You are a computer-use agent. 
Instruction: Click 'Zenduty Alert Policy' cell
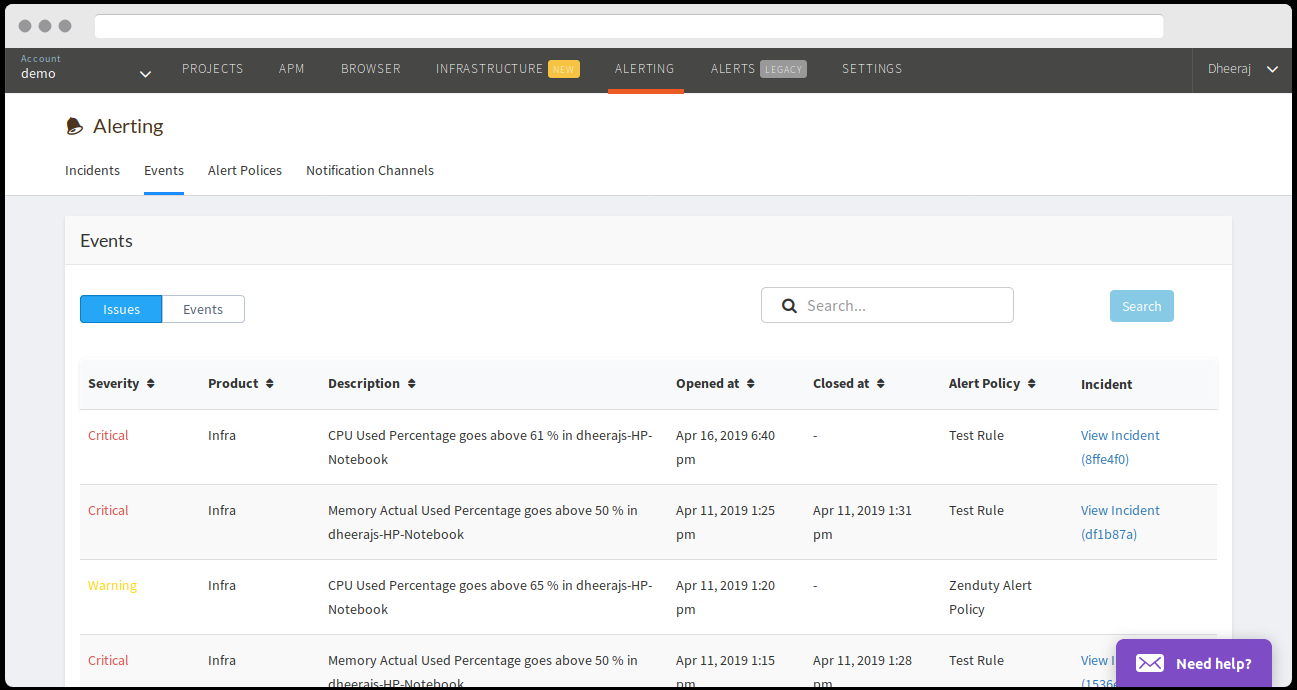click(x=990, y=598)
